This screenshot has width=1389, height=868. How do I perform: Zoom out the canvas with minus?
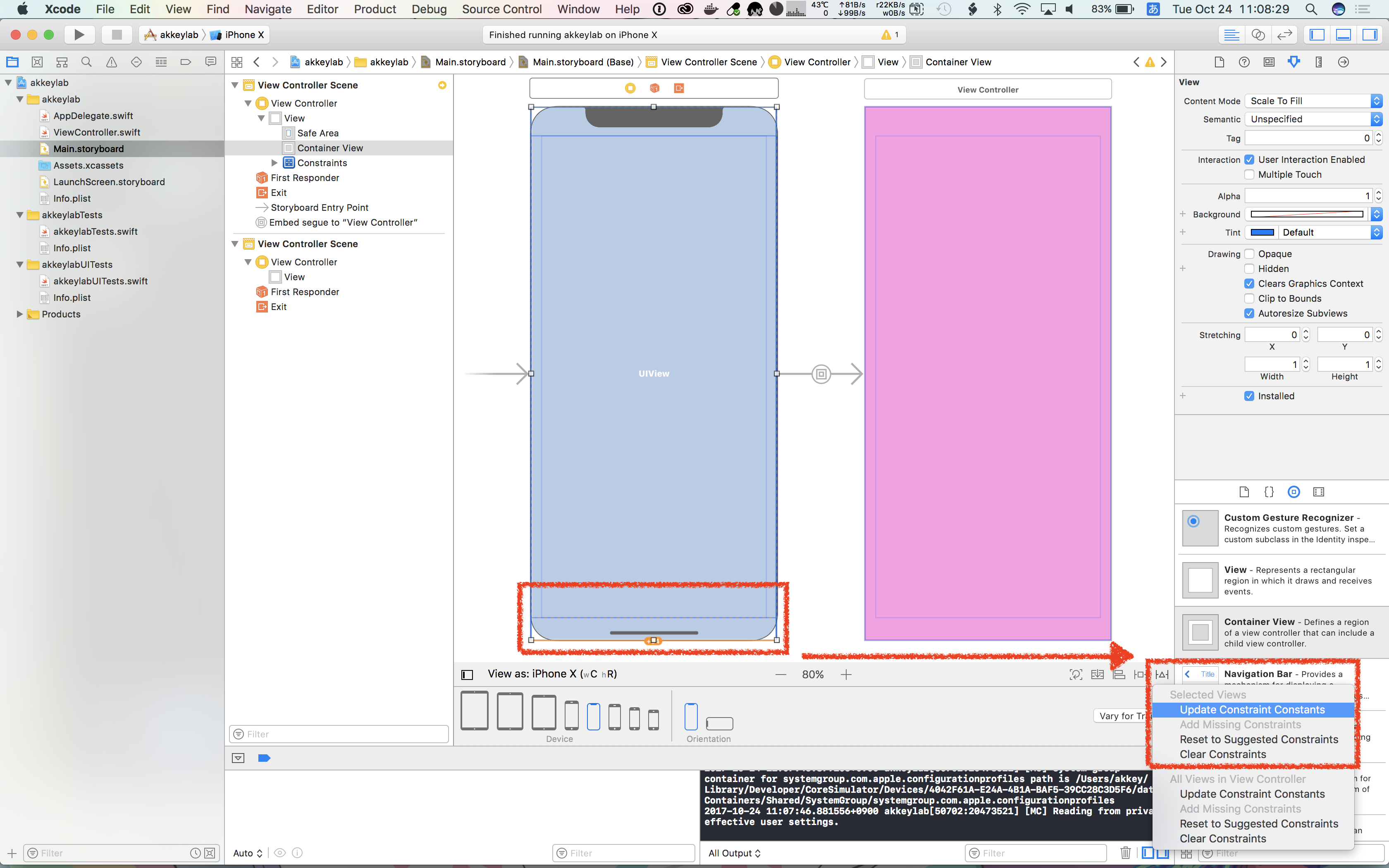[x=780, y=675]
